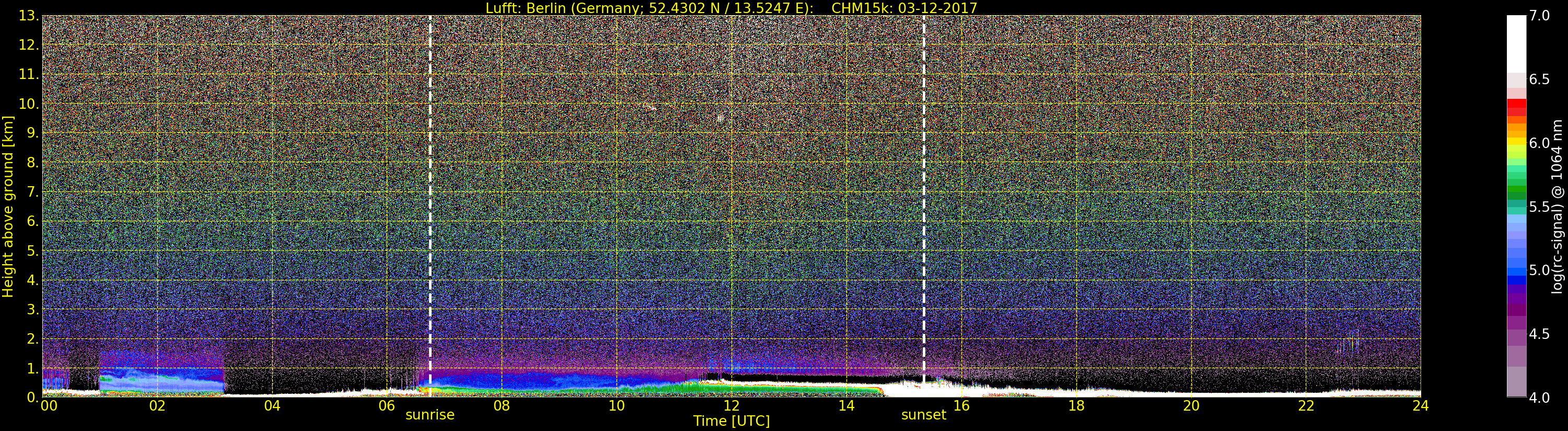
Task: Click the '13.' height axis tick label
Action: tap(29, 16)
